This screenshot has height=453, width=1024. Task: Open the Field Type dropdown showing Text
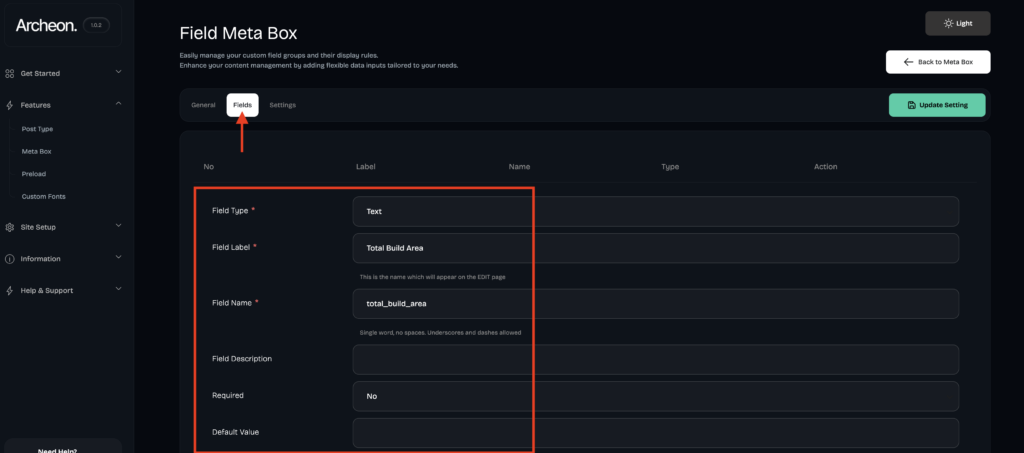pyautogui.click(x=656, y=211)
